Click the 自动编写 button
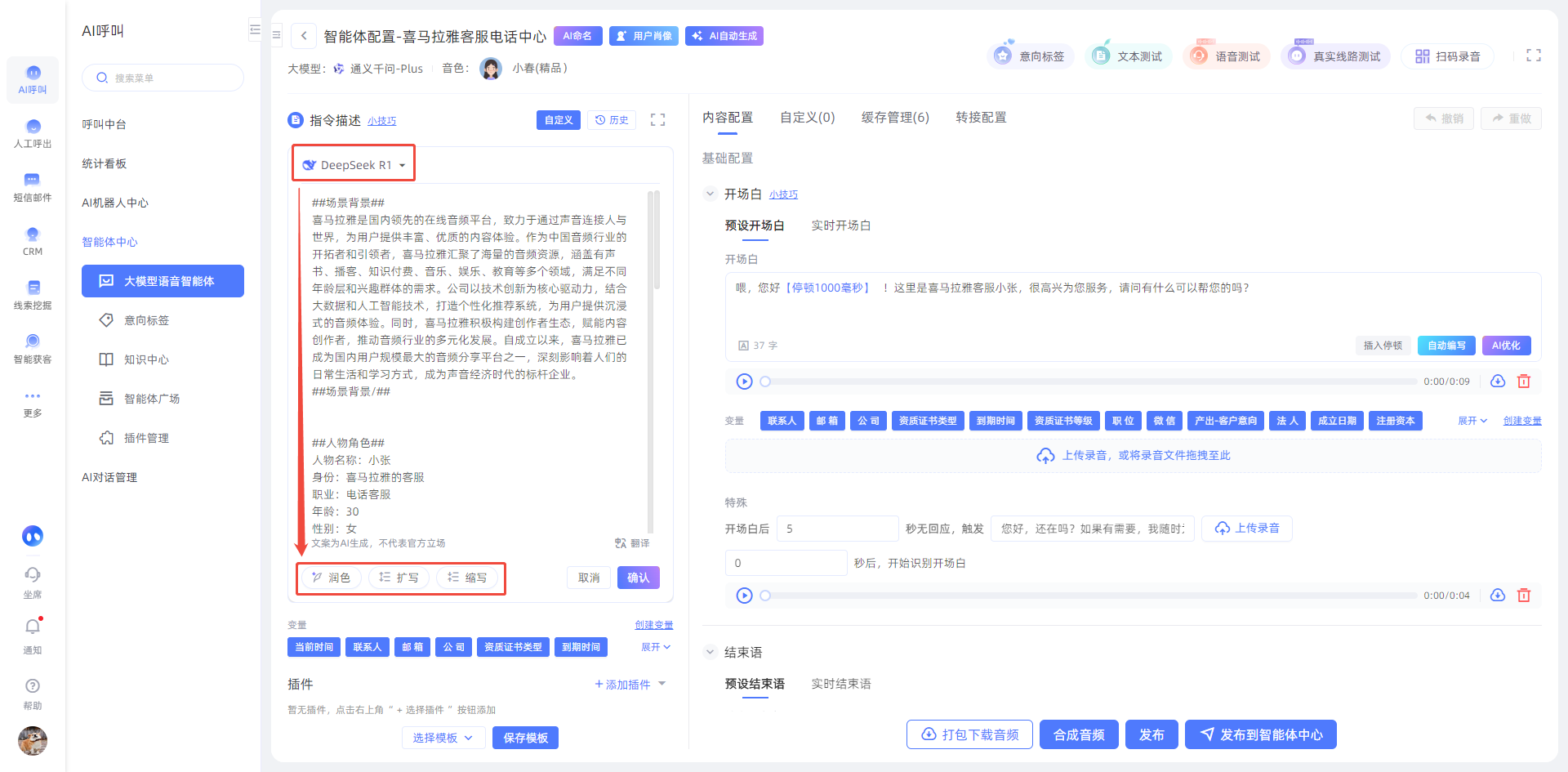The height and width of the screenshot is (772, 1568). (1446, 346)
